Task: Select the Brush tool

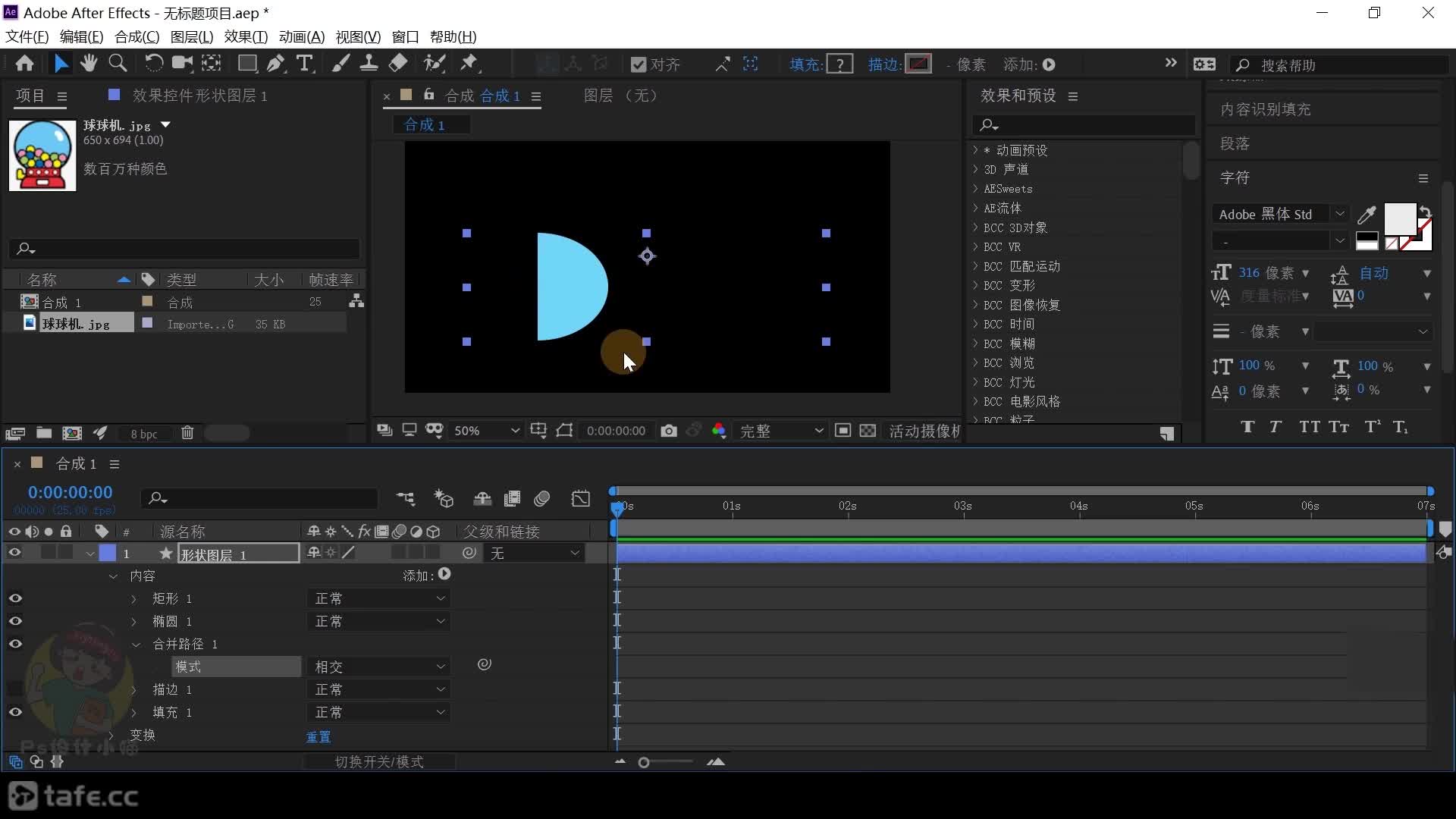Action: coord(340,64)
